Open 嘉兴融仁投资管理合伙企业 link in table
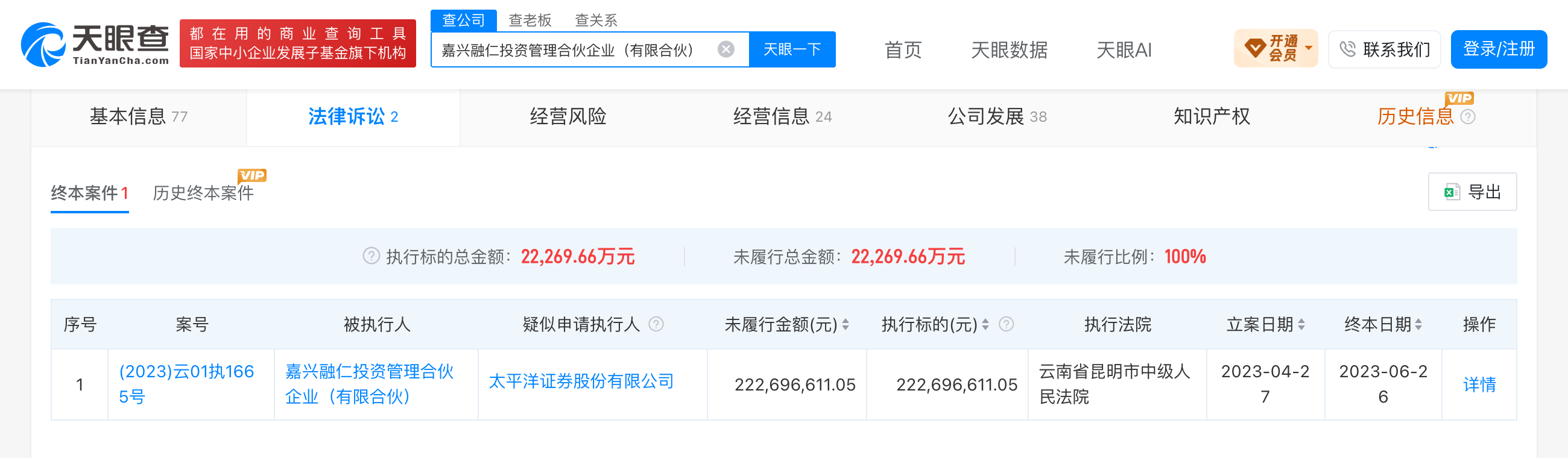 pos(370,384)
